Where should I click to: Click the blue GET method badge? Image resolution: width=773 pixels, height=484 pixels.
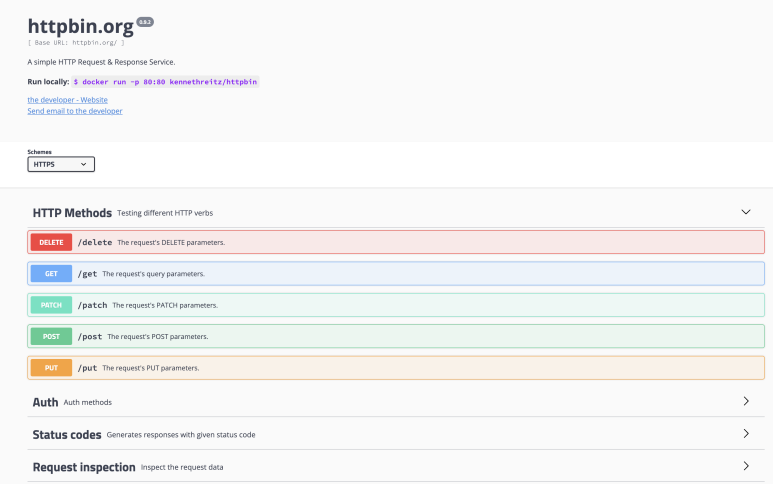(51, 274)
